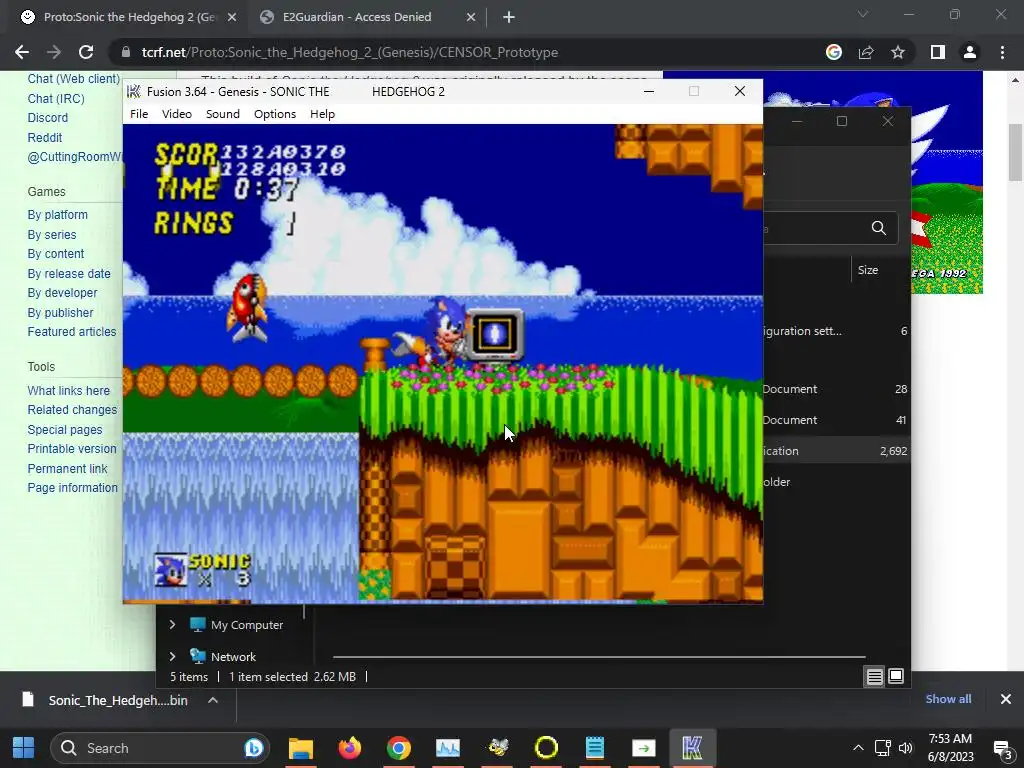Bookmark this page with the star
1024x768 pixels.
click(x=898, y=52)
